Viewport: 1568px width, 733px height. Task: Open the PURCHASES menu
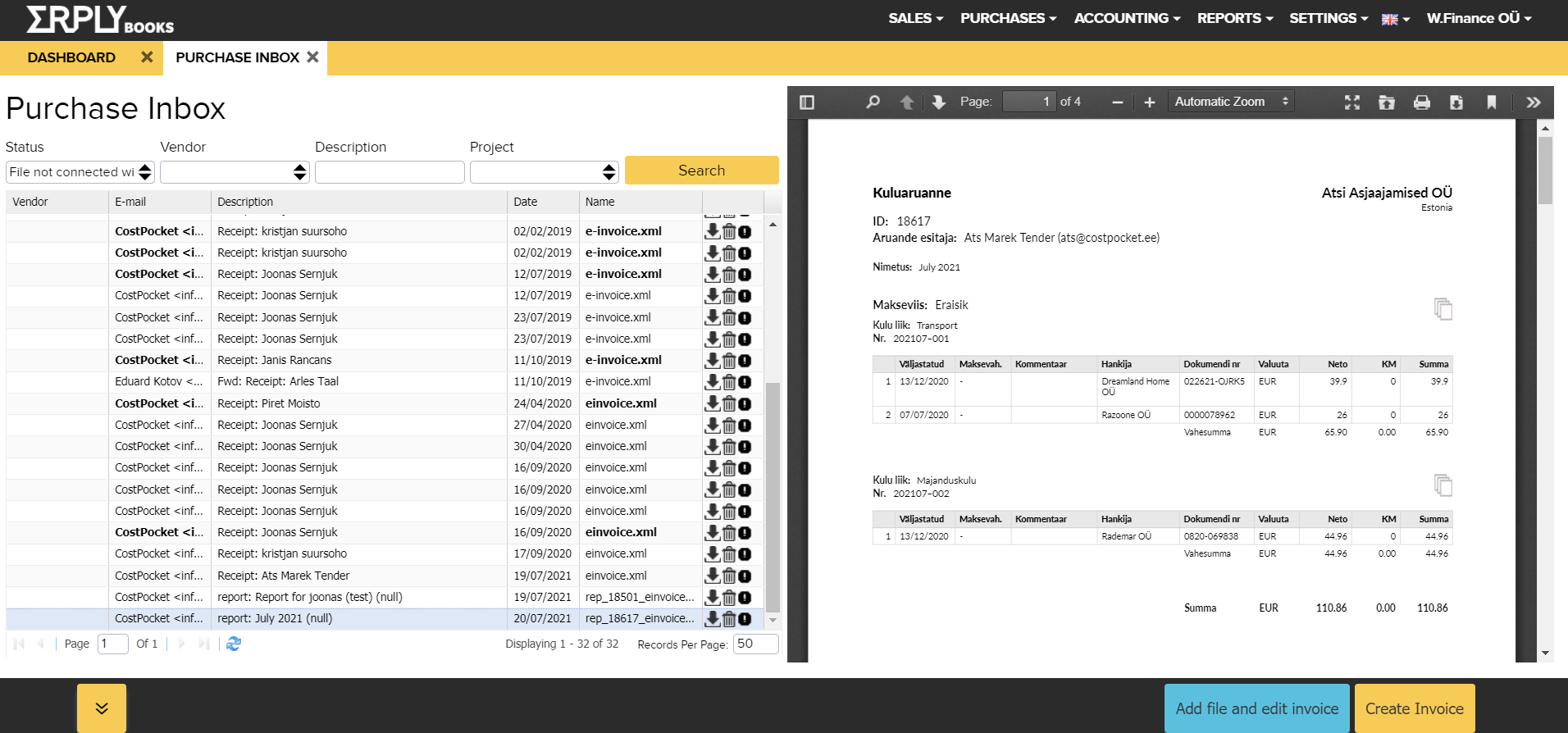click(x=1008, y=18)
